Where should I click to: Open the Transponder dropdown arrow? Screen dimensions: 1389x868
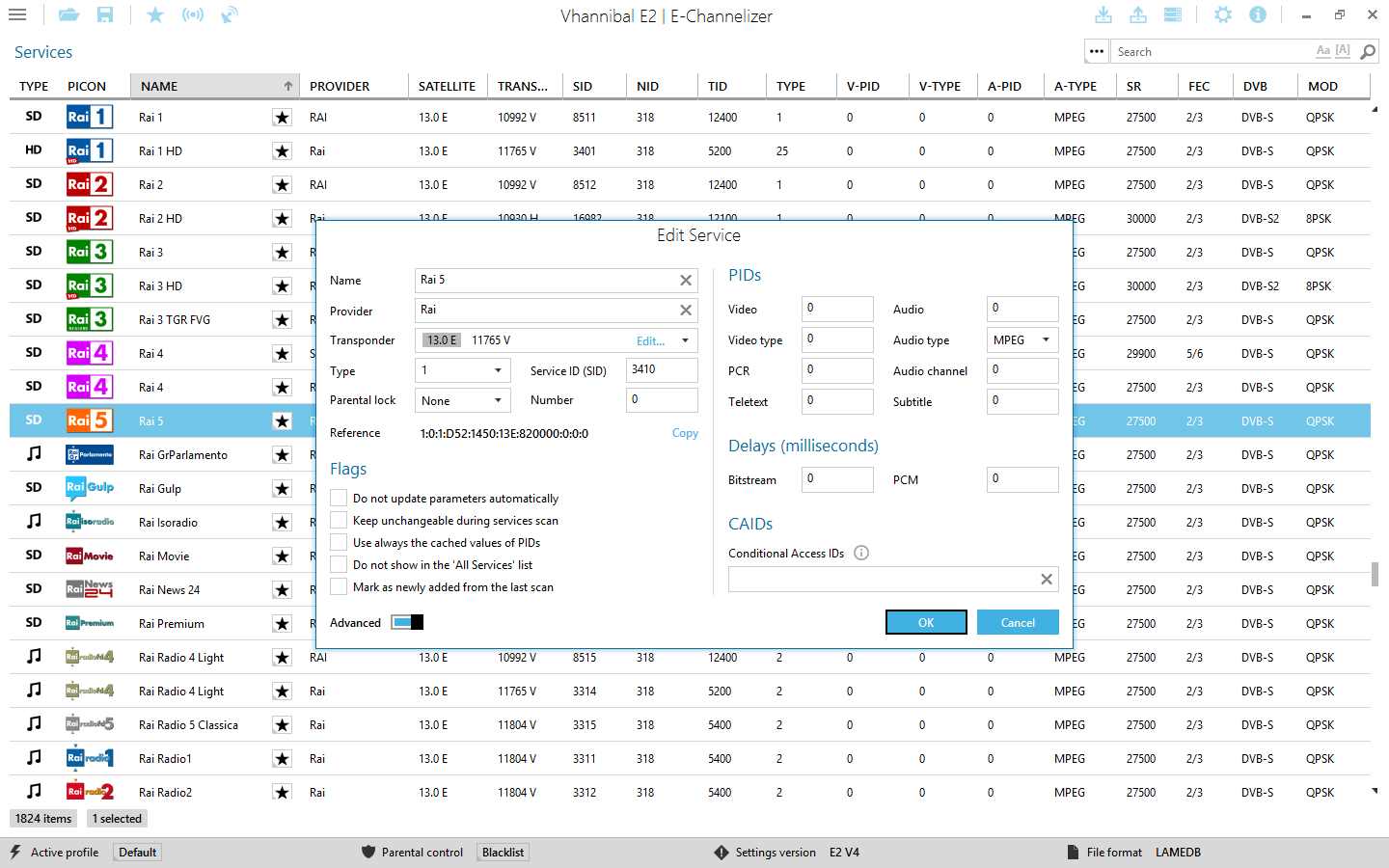pyautogui.click(x=685, y=340)
